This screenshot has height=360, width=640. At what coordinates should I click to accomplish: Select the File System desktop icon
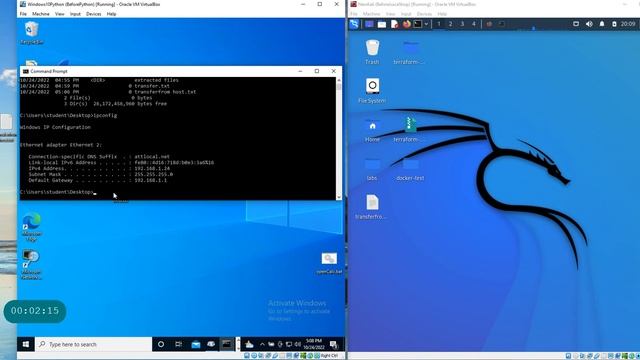coord(372,90)
